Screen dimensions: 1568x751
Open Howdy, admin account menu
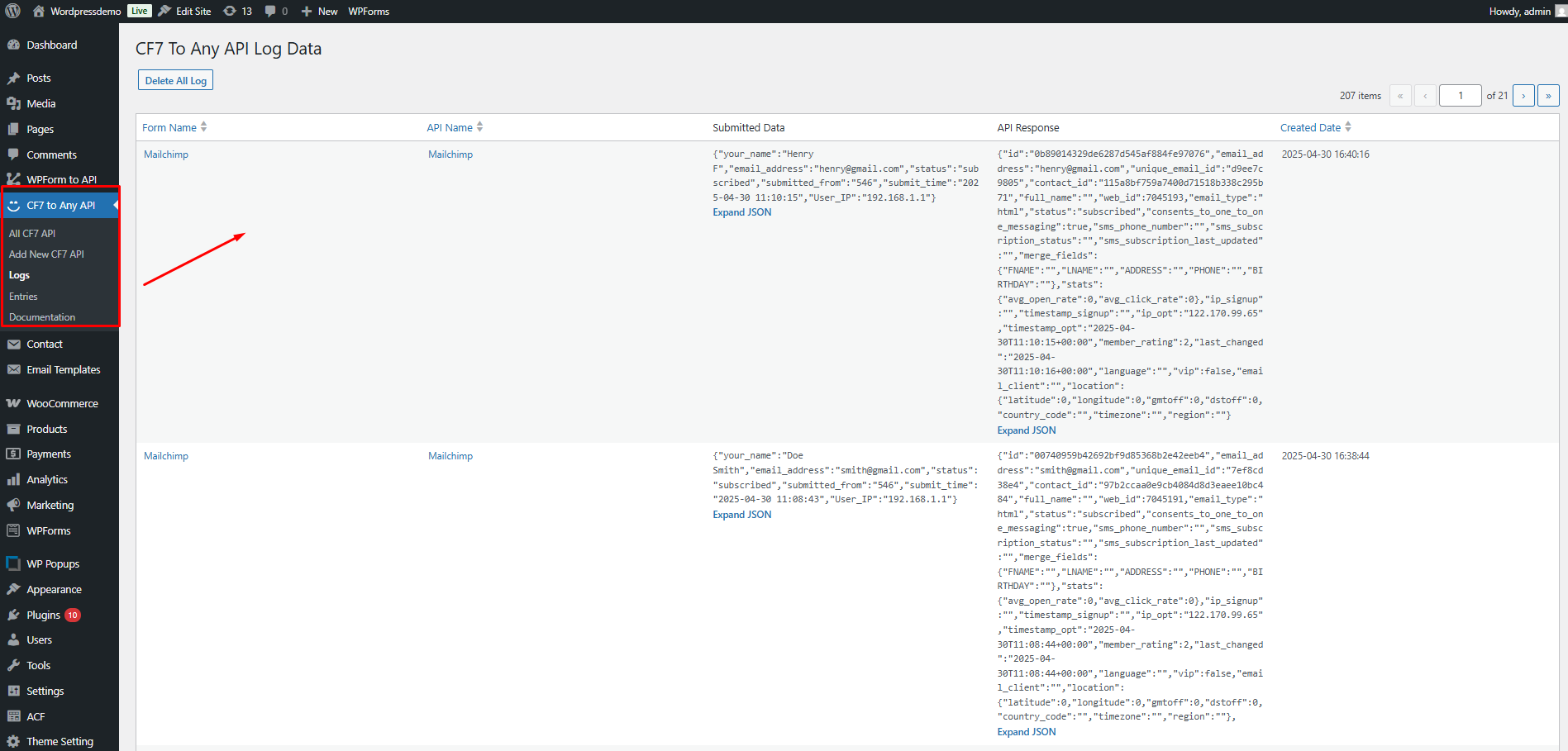(x=1527, y=11)
